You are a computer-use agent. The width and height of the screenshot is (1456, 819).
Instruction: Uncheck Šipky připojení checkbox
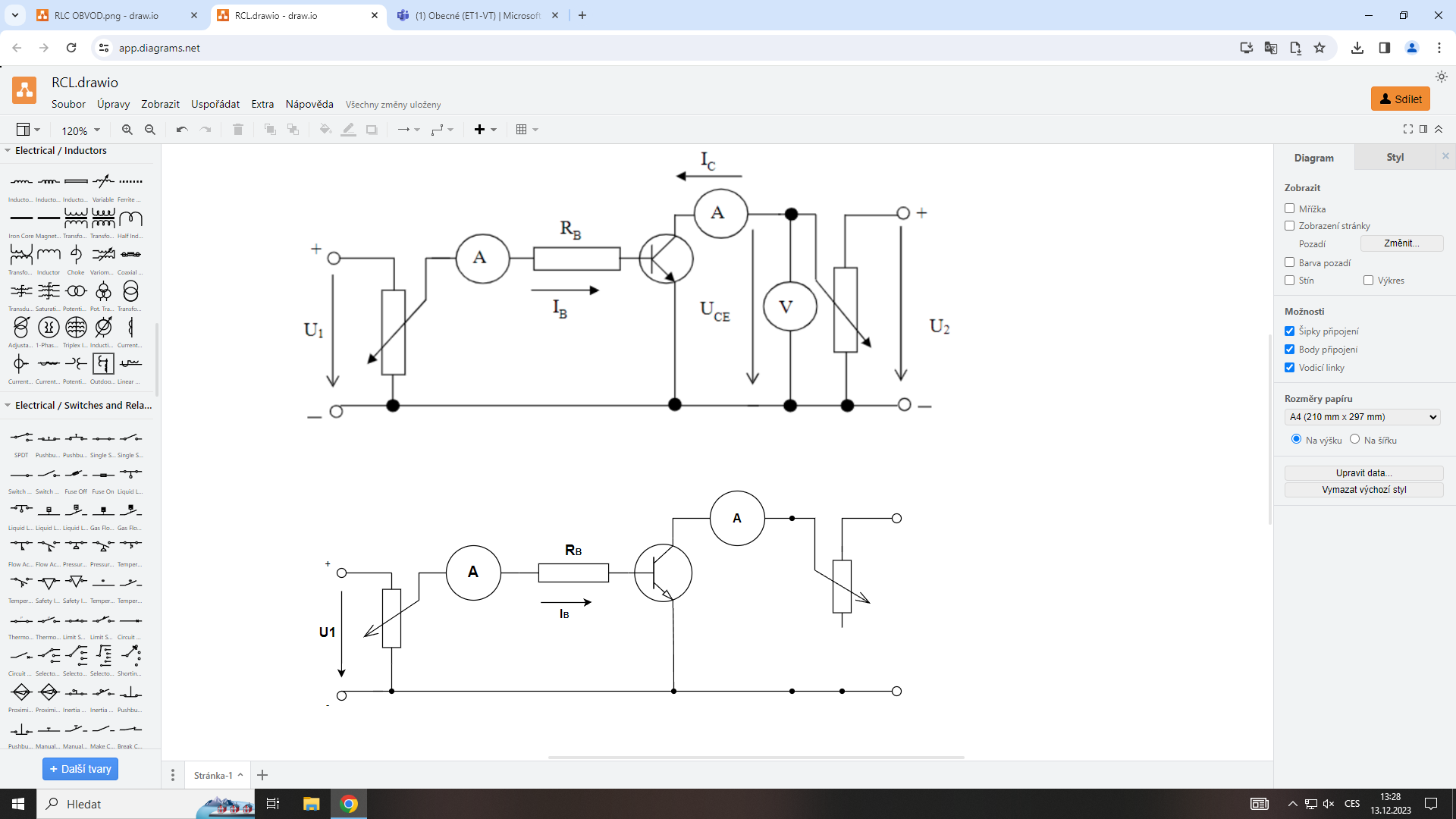click(1289, 331)
